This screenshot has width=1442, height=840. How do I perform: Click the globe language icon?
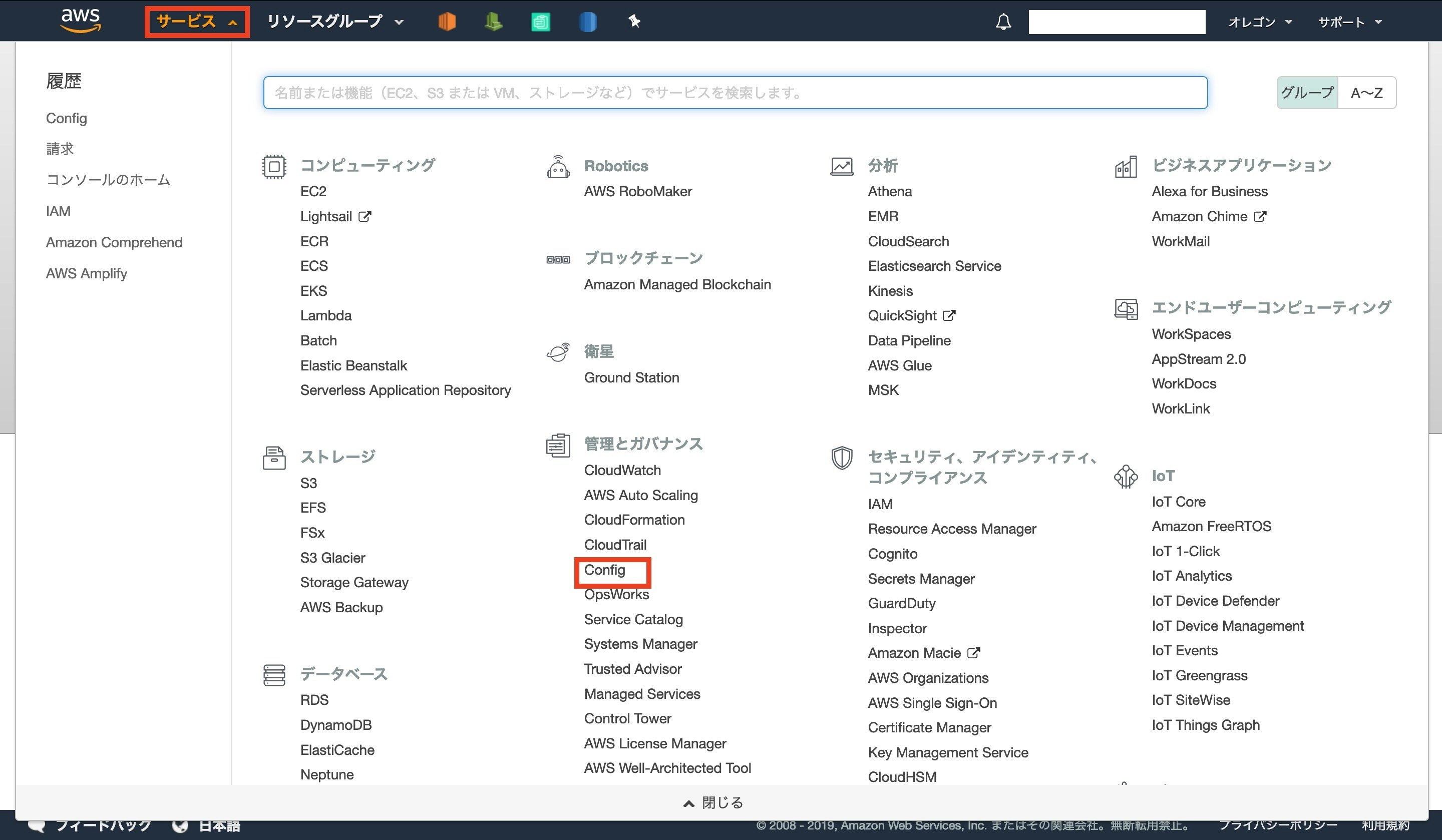(180, 825)
